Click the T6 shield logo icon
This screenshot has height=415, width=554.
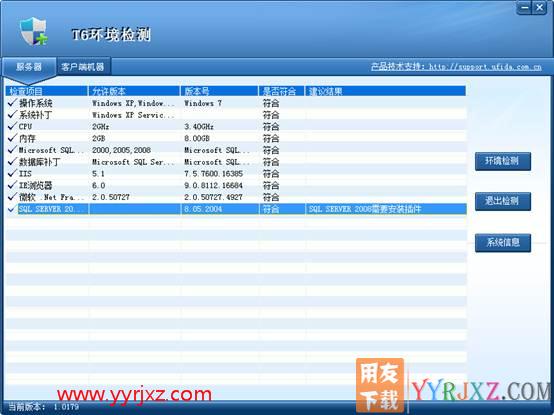click(x=33, y=31)
